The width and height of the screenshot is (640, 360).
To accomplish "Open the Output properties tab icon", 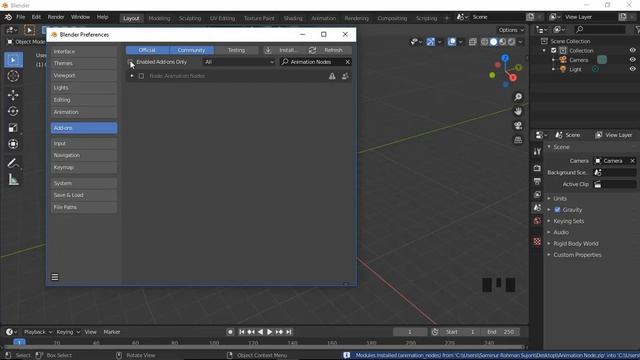I will (x=537, y=181).
